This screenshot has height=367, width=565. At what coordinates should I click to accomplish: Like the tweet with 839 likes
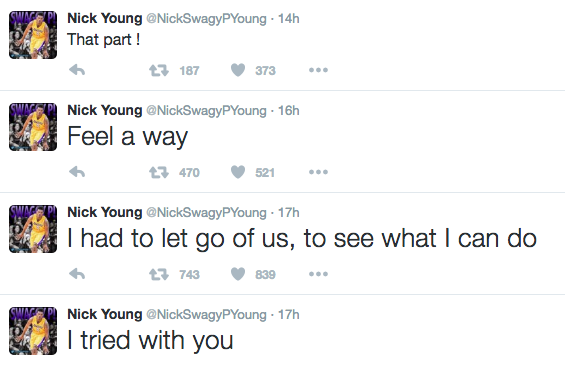pos(238,274)
